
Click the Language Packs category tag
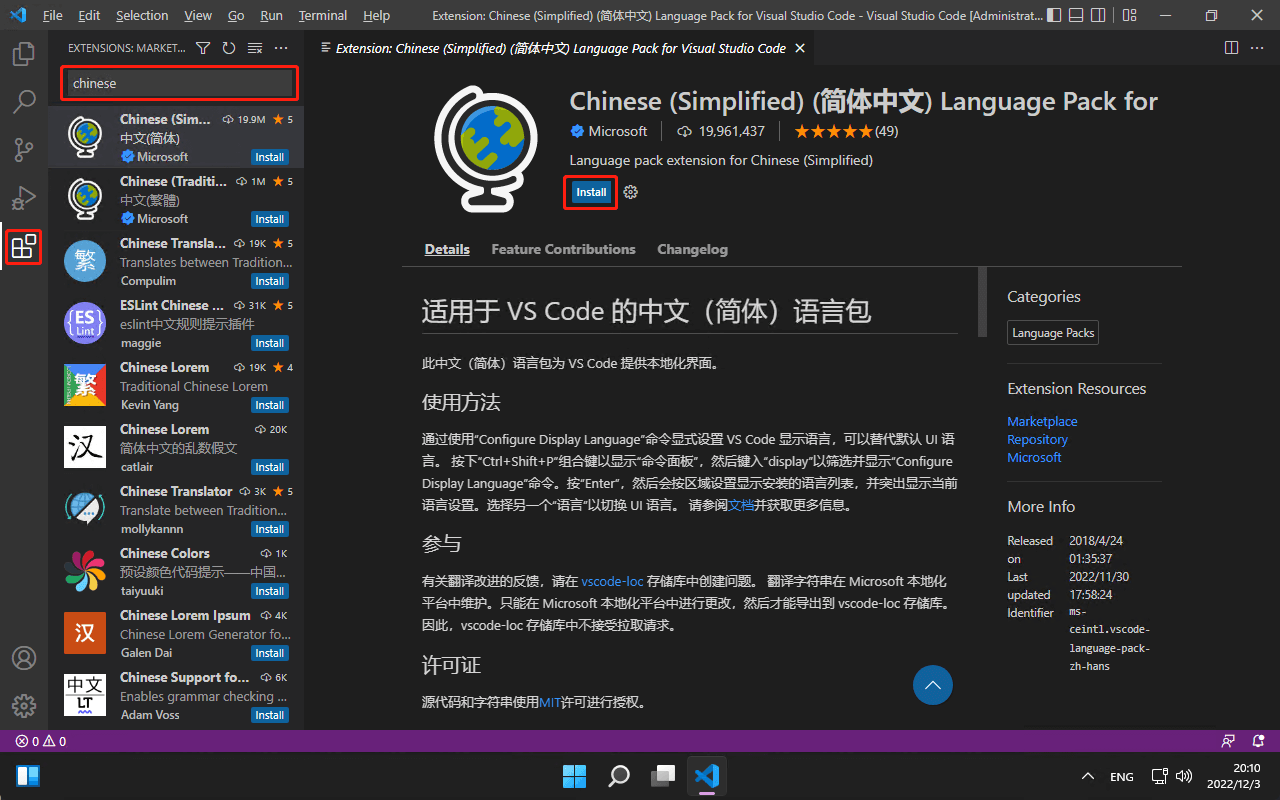1053,333
